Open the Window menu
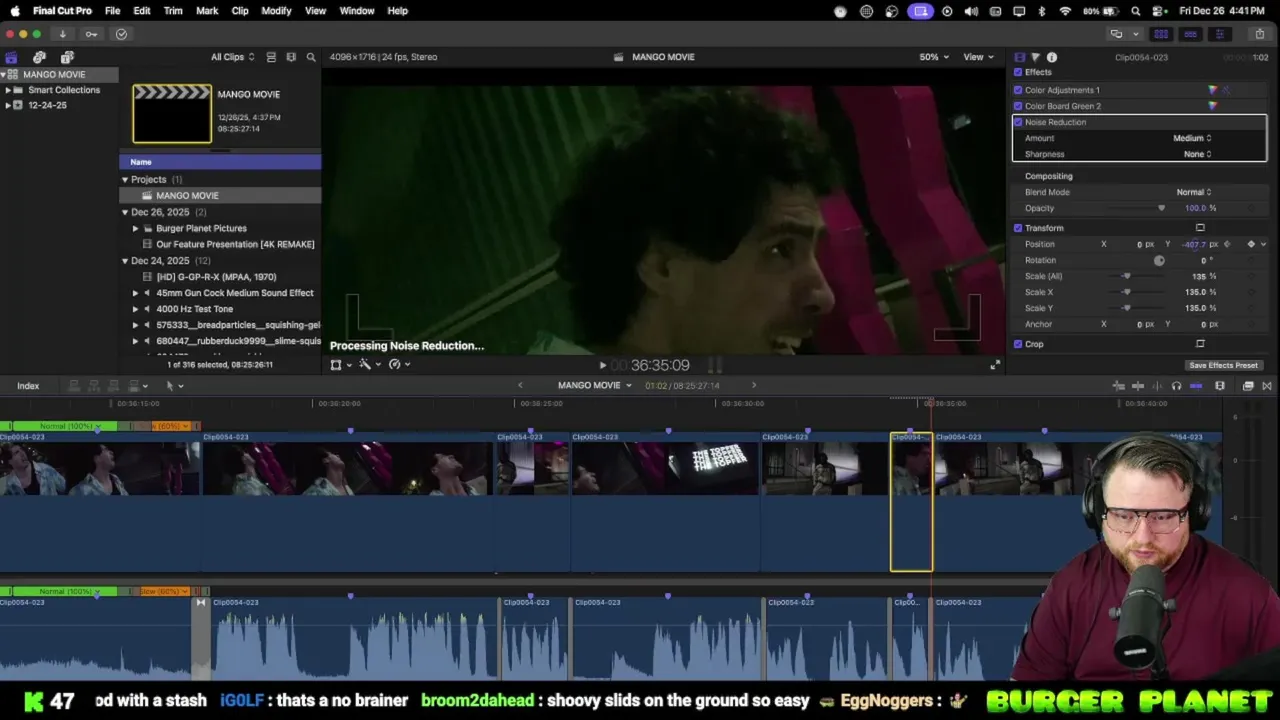This screenshot has height=720, width=1280. [357, 11]
